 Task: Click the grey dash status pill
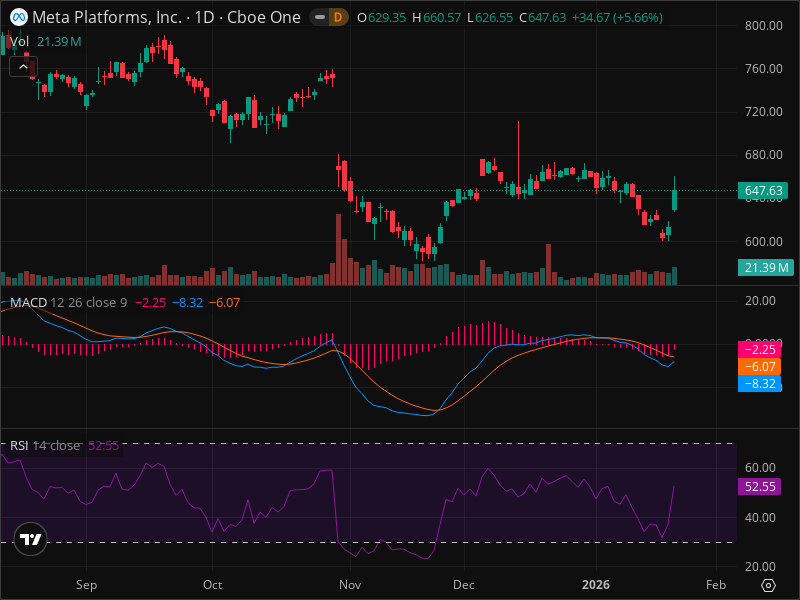pyautogui.click(x=320, y=17)
